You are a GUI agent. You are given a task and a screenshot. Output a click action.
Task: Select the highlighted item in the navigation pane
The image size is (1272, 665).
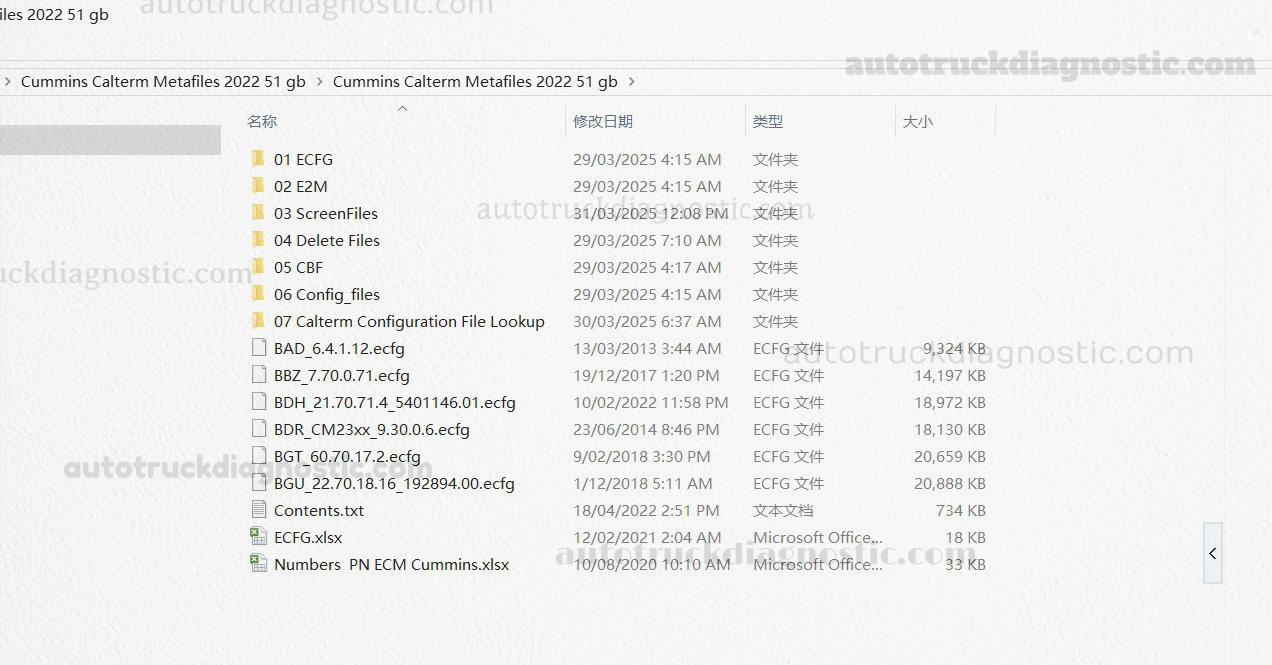(110, 140)
